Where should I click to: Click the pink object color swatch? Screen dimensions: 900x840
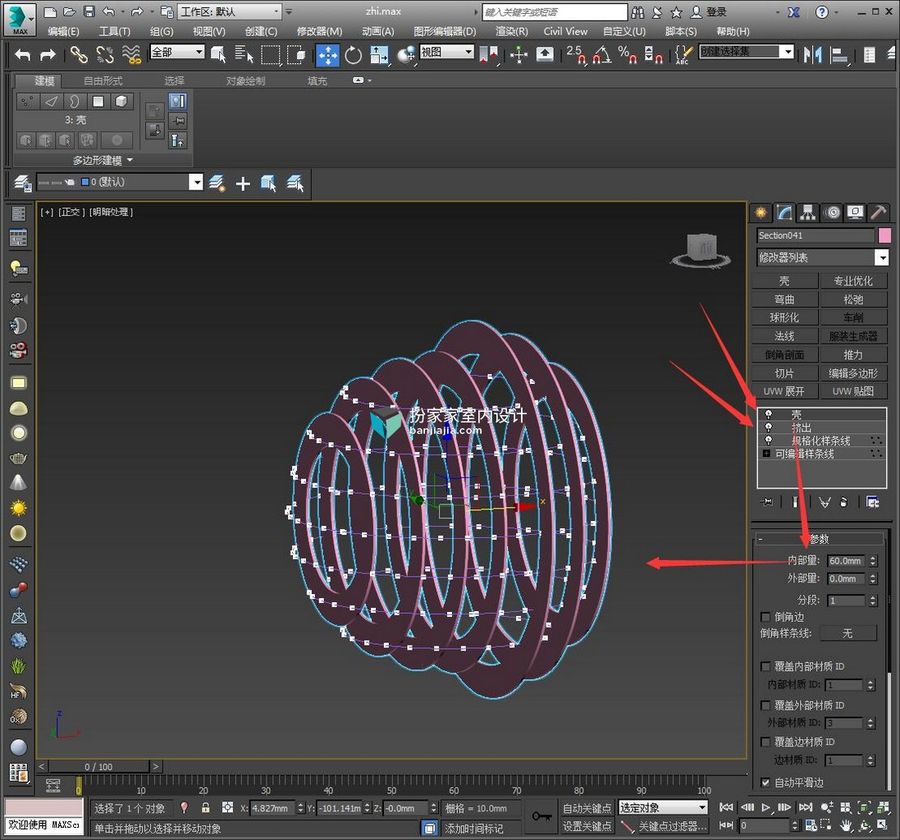[885, 235]
